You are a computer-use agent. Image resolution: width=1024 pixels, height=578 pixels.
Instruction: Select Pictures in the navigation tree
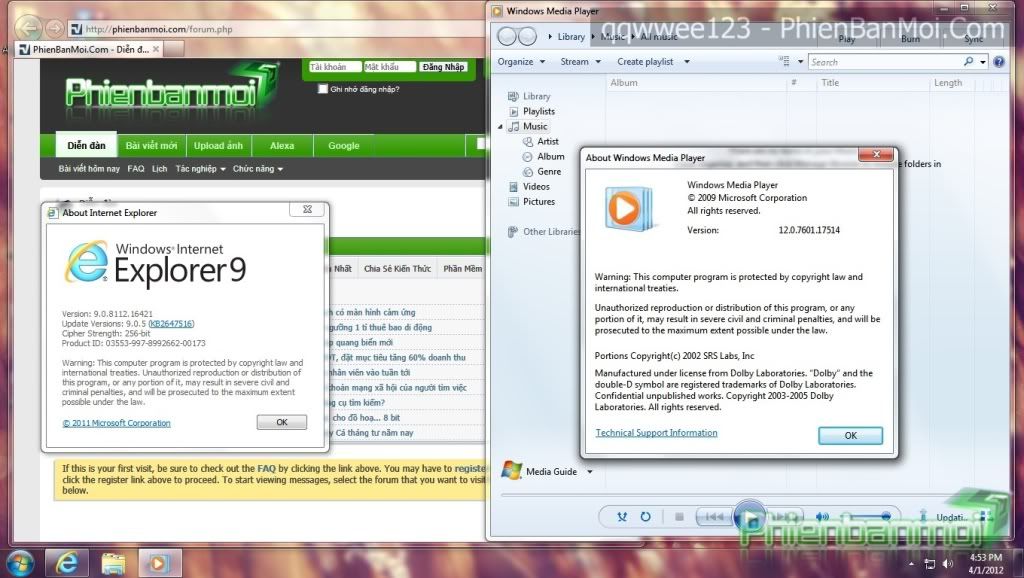tap(539, 201)
